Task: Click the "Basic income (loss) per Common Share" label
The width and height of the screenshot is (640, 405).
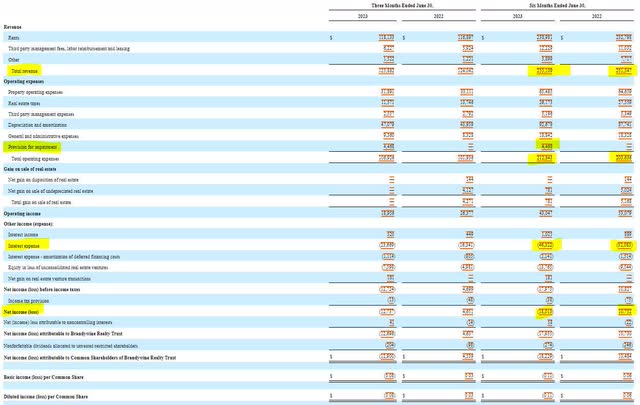Action: pos(43,377)
